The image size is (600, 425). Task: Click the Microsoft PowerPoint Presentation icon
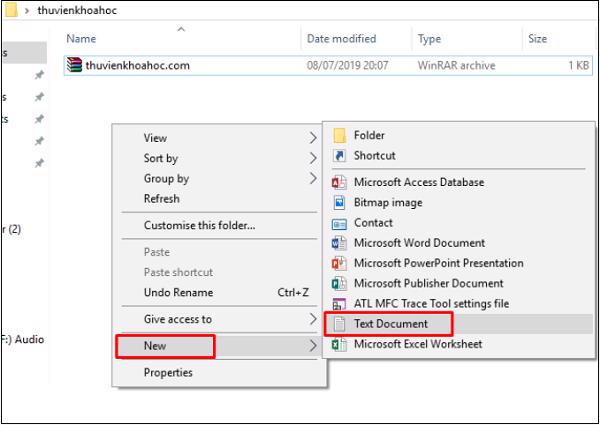339,263
